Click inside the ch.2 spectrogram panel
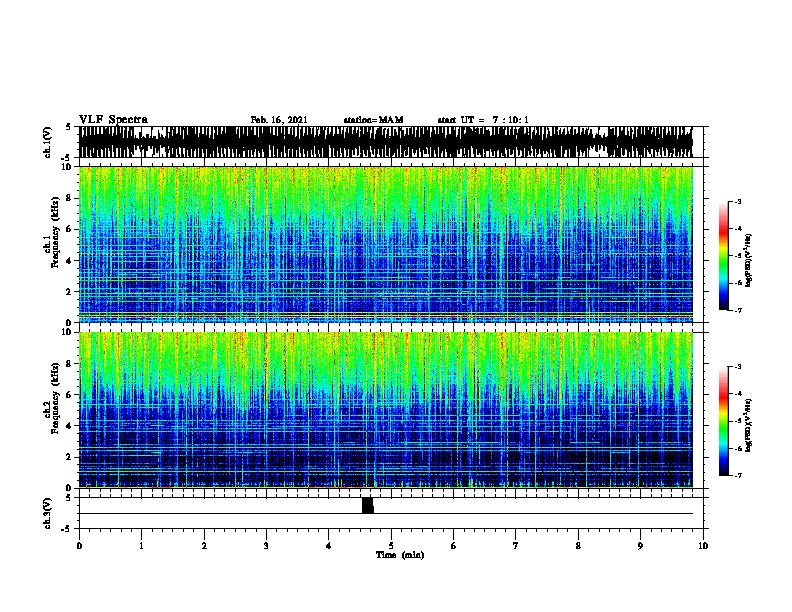 pyautogui.click(x=385, y=410)
